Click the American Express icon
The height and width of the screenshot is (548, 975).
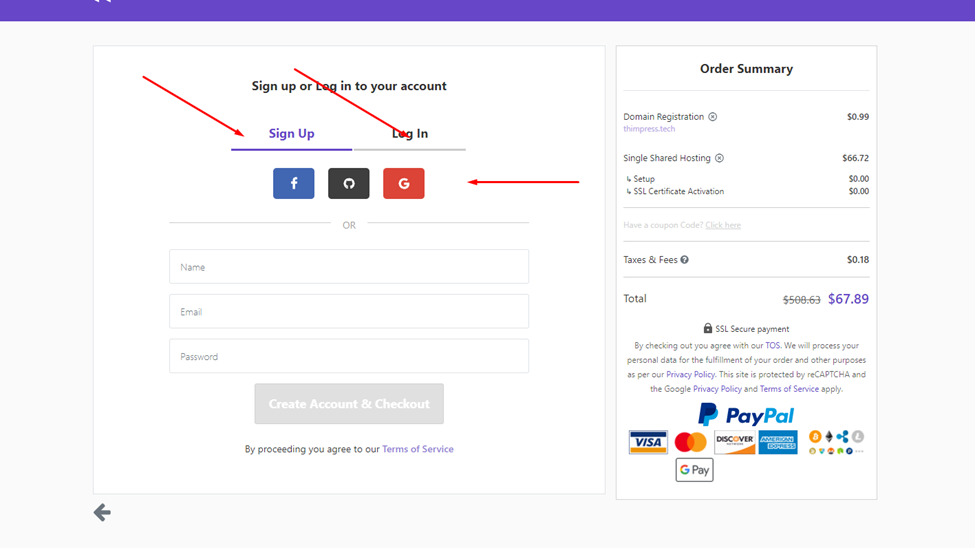tap(778, 442)
